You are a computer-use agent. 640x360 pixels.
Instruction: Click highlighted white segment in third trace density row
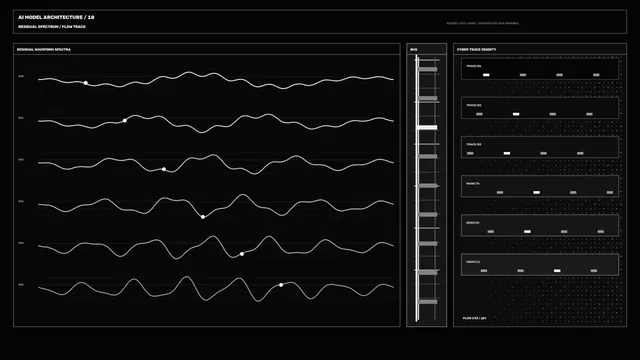point(507,153)
